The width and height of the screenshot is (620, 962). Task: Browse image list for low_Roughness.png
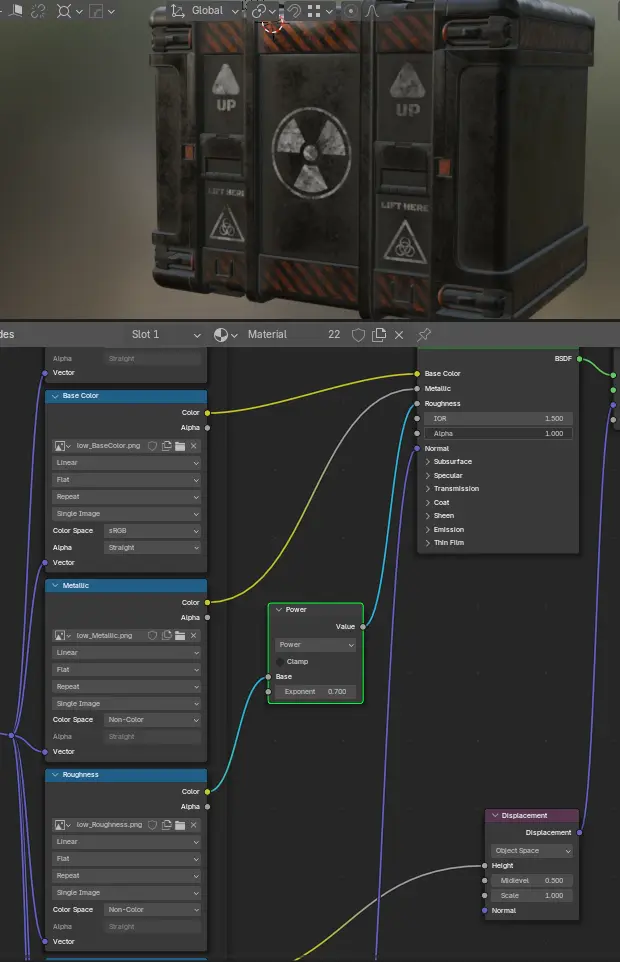click(62, 825)
